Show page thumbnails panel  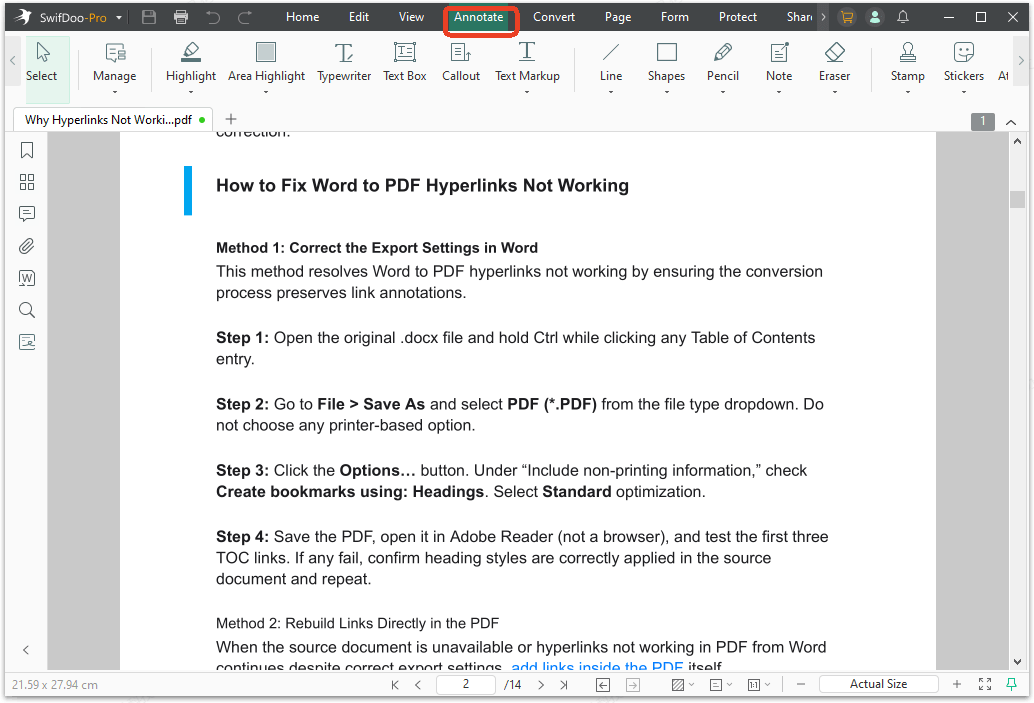27,182
